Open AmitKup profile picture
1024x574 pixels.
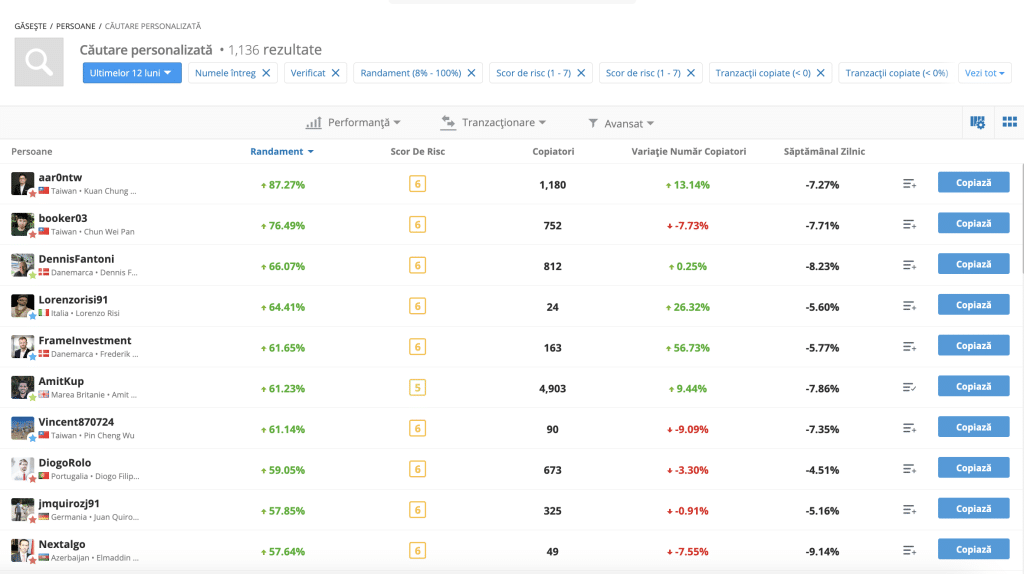click(x=22, y=387)
